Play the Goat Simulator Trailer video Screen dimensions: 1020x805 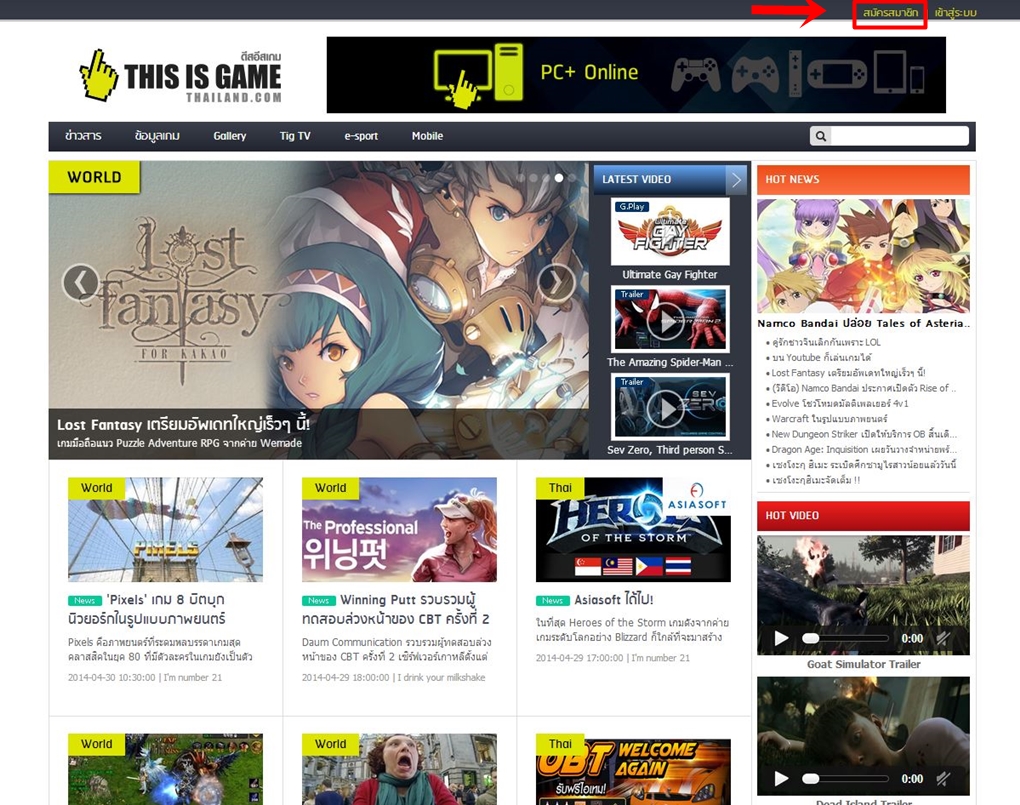[x=781, y=638]
